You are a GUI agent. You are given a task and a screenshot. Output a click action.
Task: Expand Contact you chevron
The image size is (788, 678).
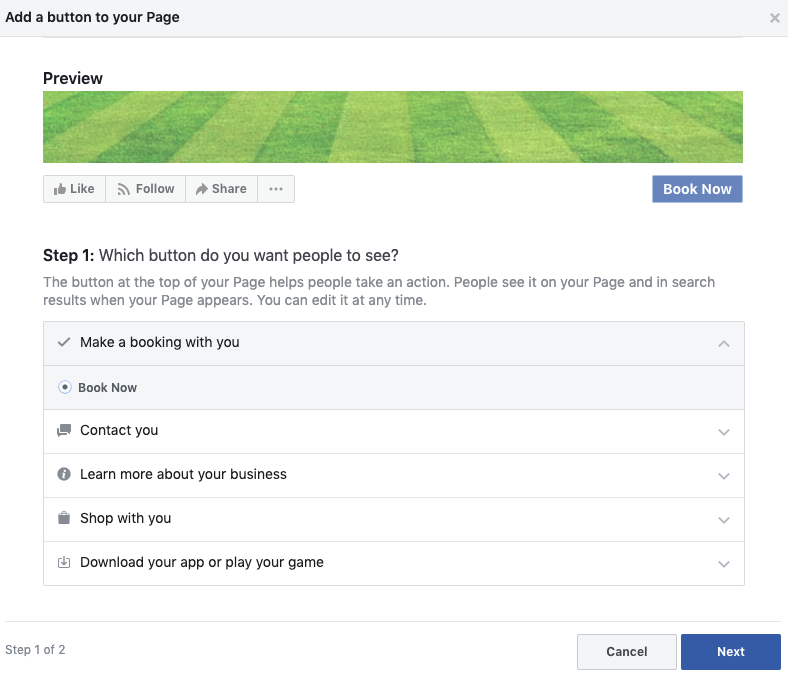click(724, 432)
